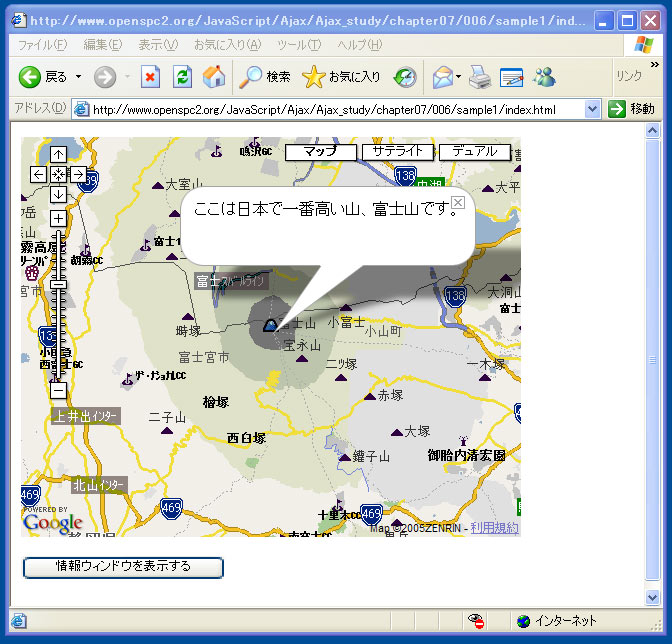Click the IE page icon in status bar
The width and height of the screenshot is (672, 644).
(x=18, y=620)
